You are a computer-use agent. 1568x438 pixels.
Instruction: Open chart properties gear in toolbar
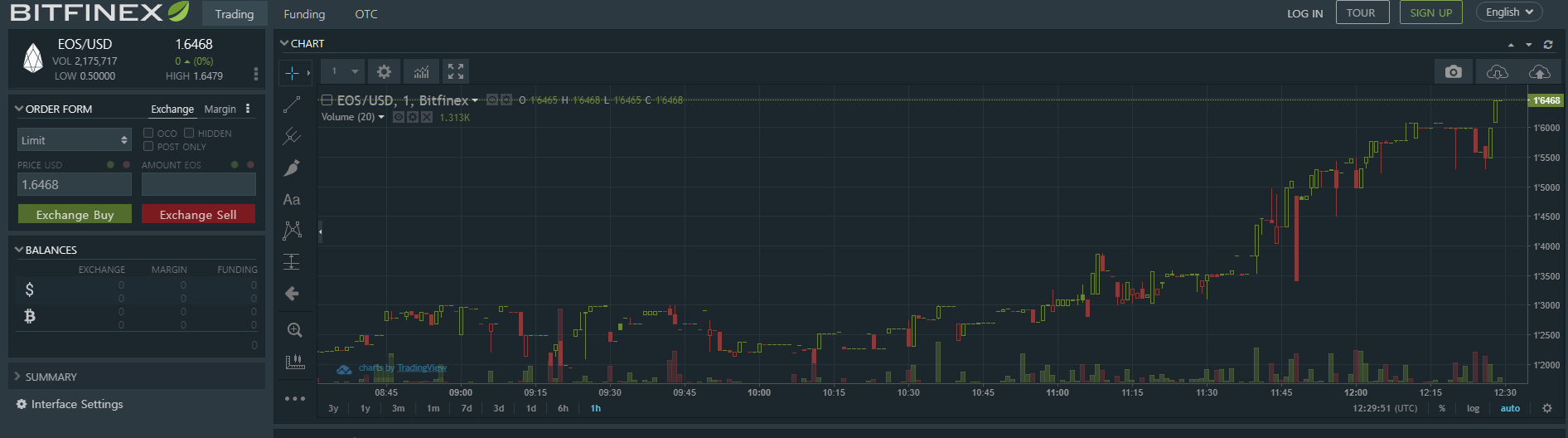[384, 72]
